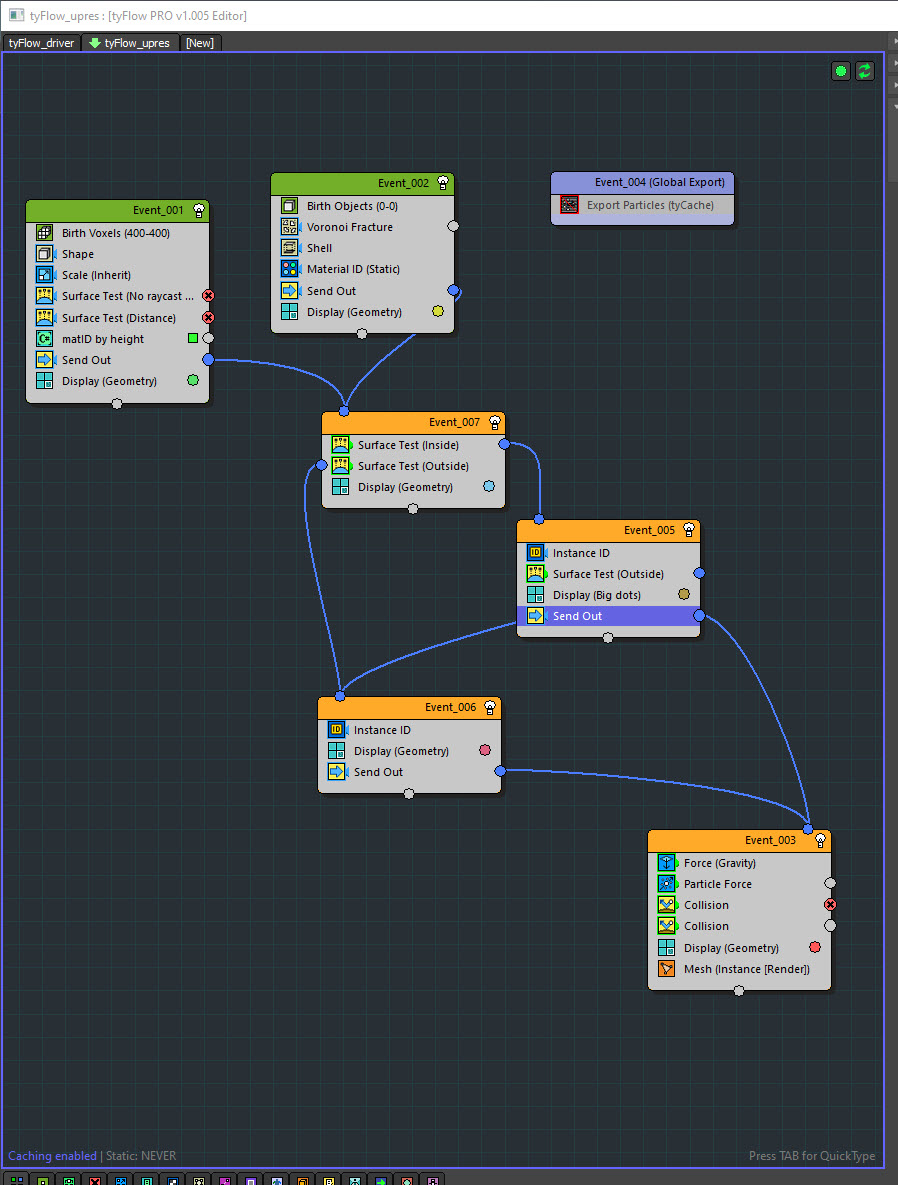Click Surface Test (Inside) output connector
The width and height of the screenshot is (898, 1185).
pos(504,444)
